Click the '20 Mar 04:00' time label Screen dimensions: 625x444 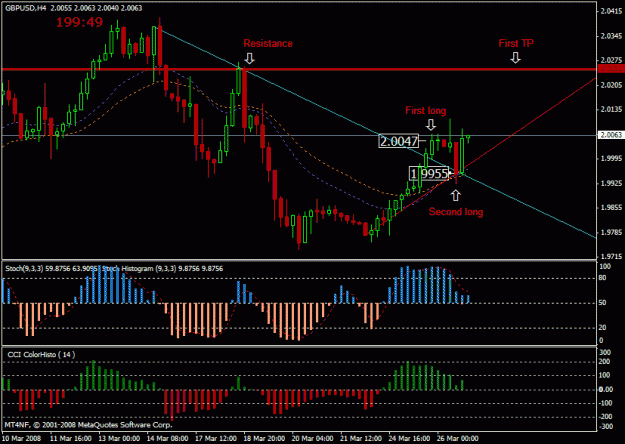(x=313, y=438)
